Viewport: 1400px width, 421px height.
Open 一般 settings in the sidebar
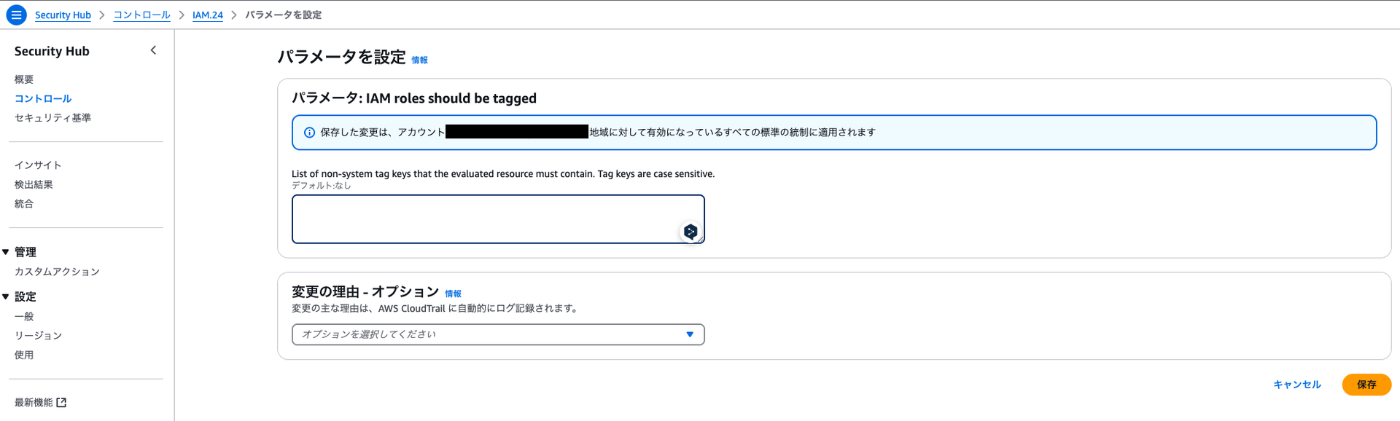(24, 316)
